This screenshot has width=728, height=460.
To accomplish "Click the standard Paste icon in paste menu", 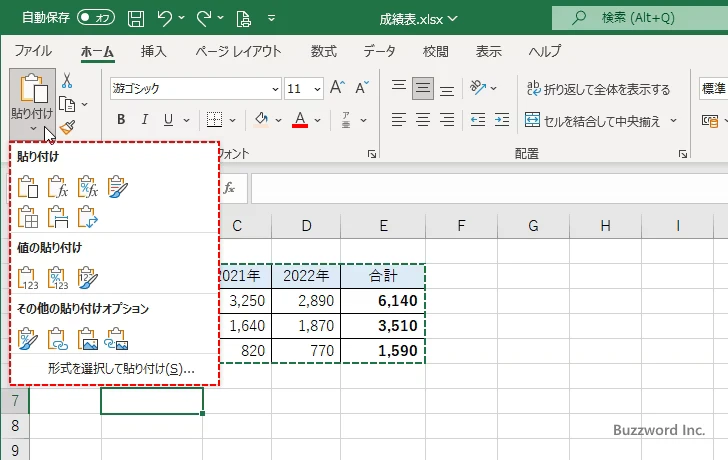I will (x=27, y=187).
